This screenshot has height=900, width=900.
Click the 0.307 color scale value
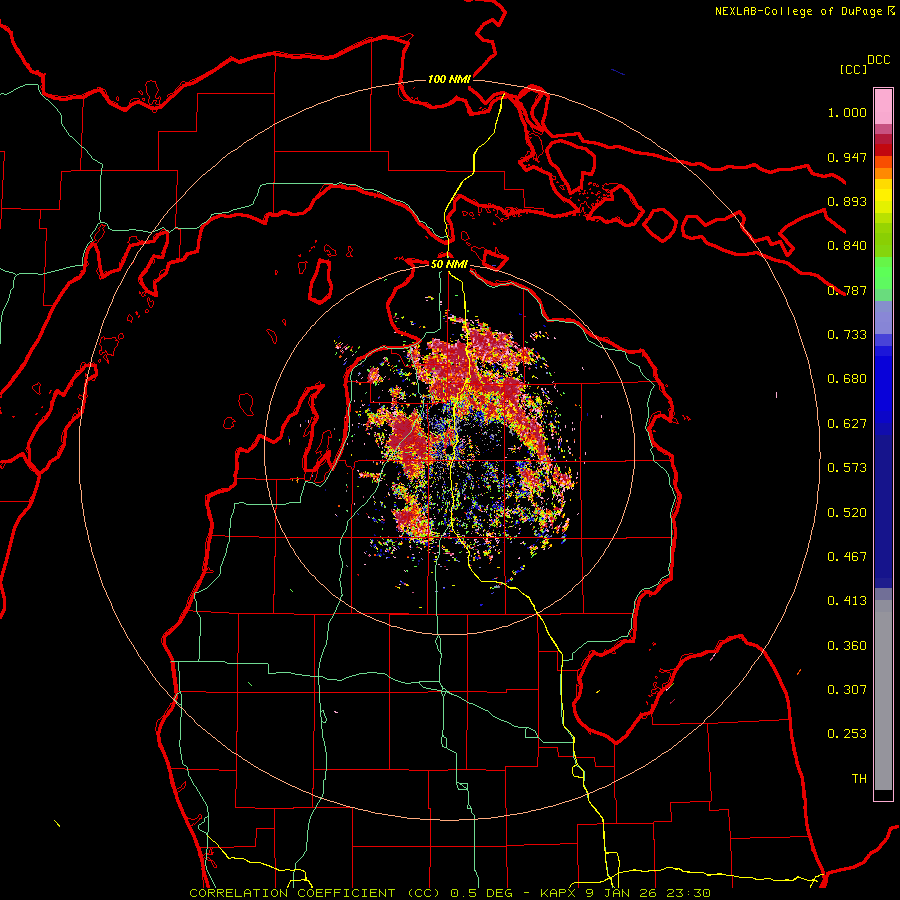point(847,690)
